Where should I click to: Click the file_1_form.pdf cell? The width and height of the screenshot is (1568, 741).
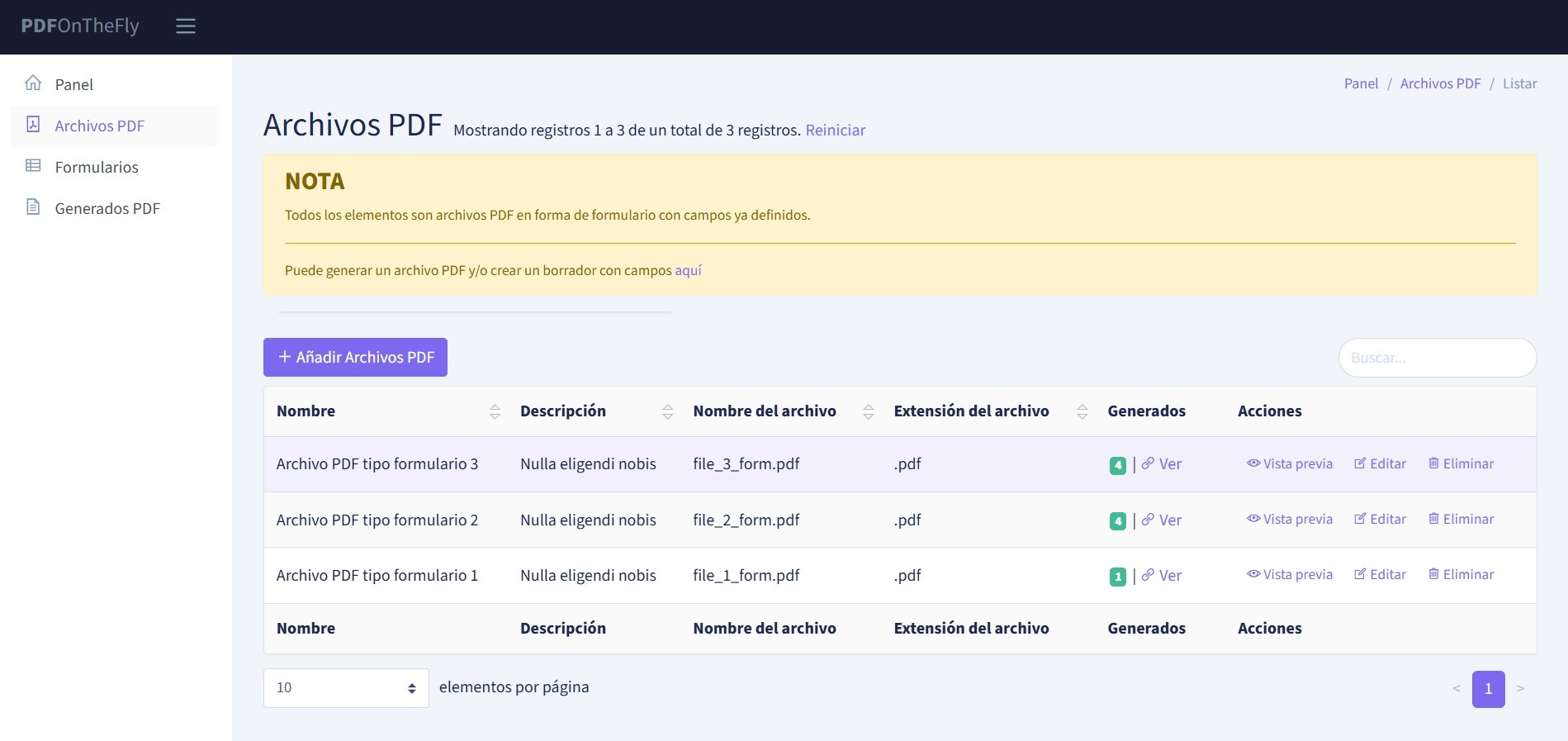(746, 576)
